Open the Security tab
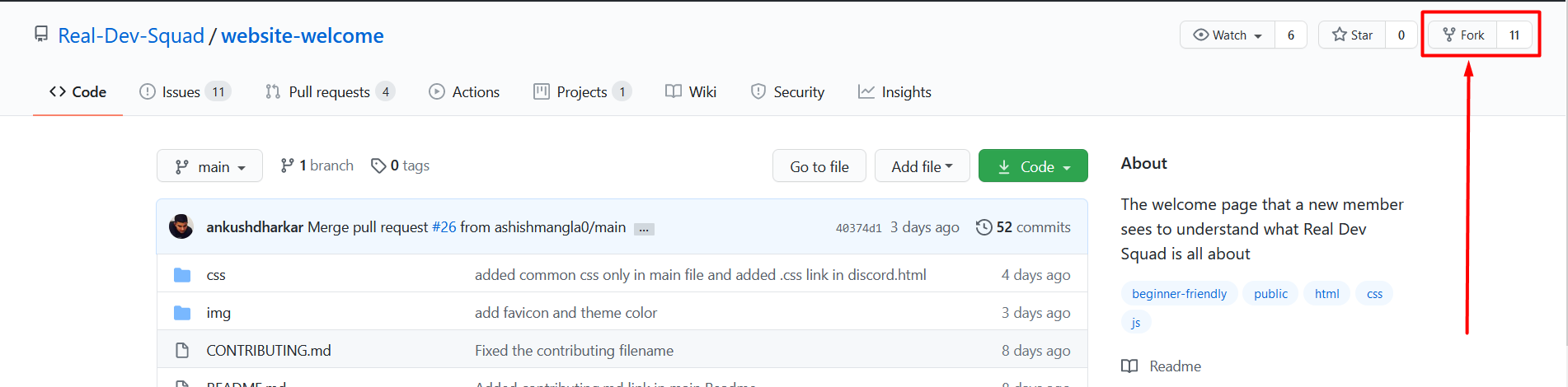The width and height of the screenshot is (1568, 387). point(787,92)
